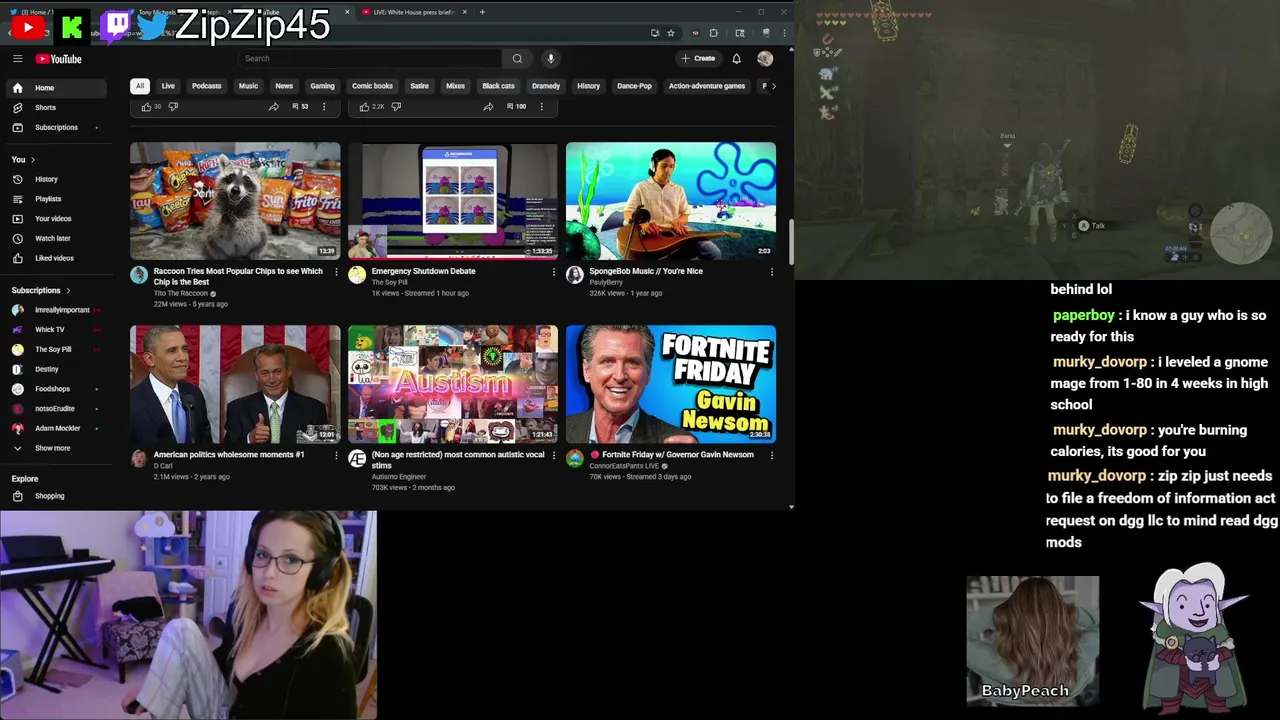Select the Comic books filter chip

[x=372, y=86]
